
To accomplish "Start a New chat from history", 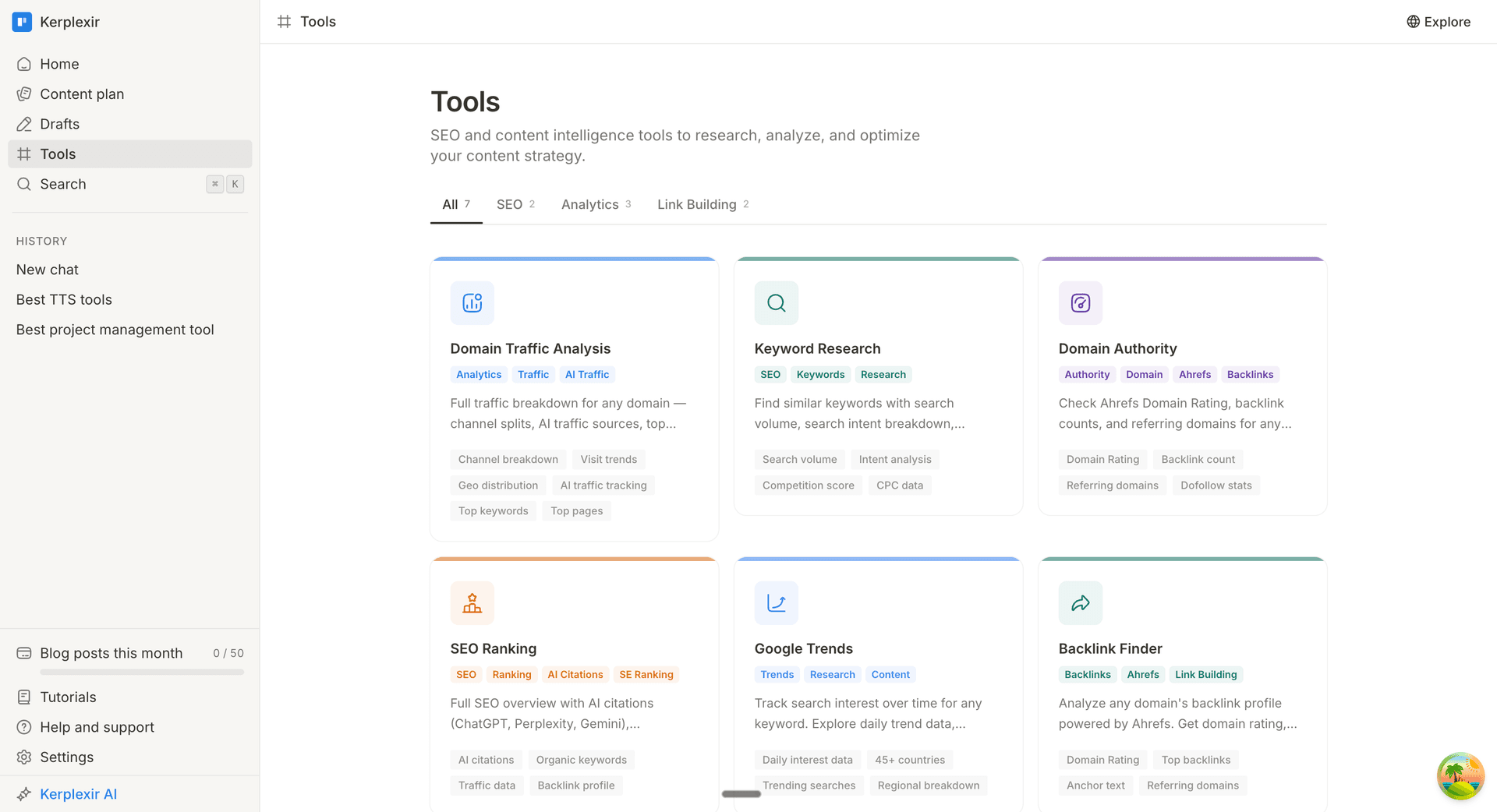I will pos(47,269).
